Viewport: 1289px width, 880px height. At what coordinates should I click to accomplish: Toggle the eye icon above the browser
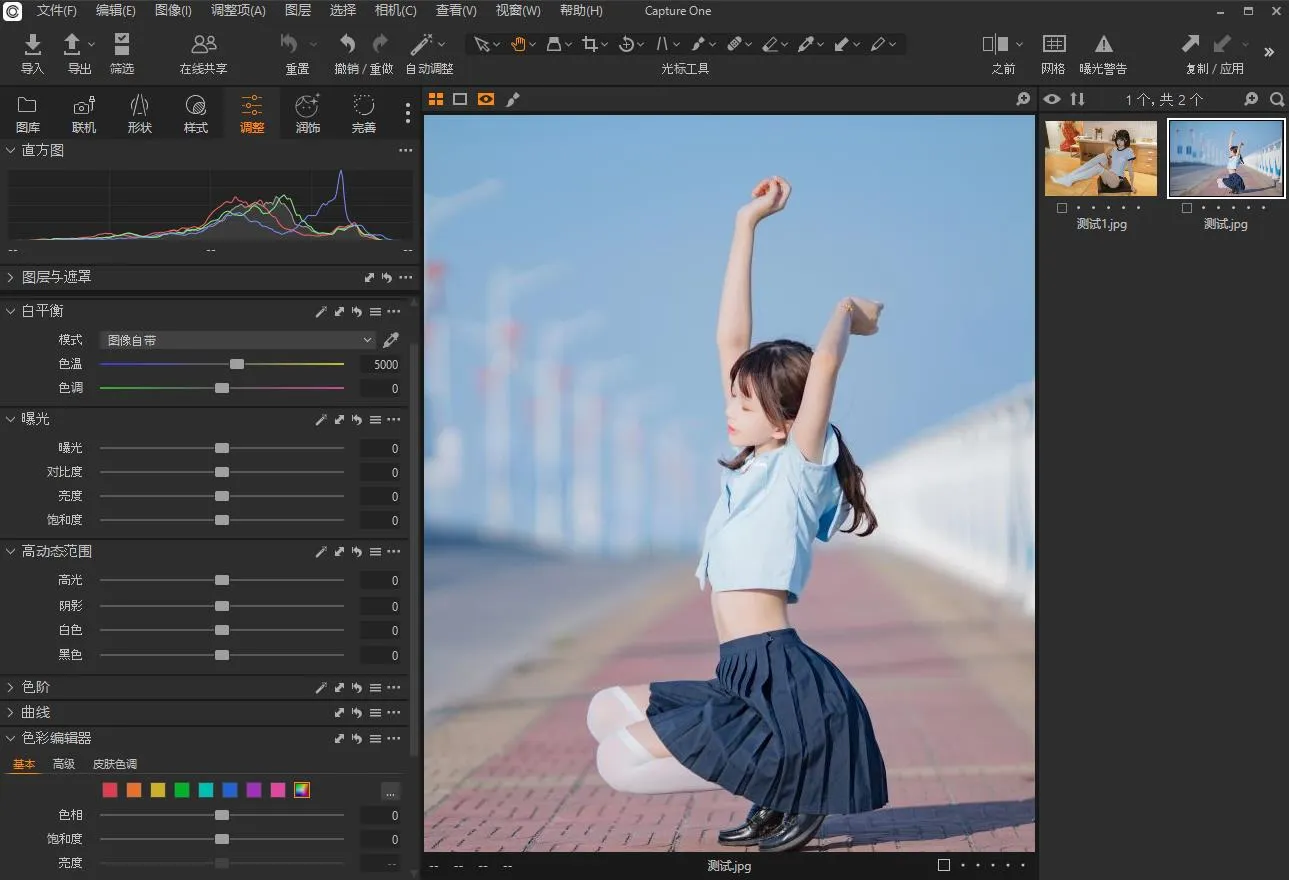[1051, 99]
